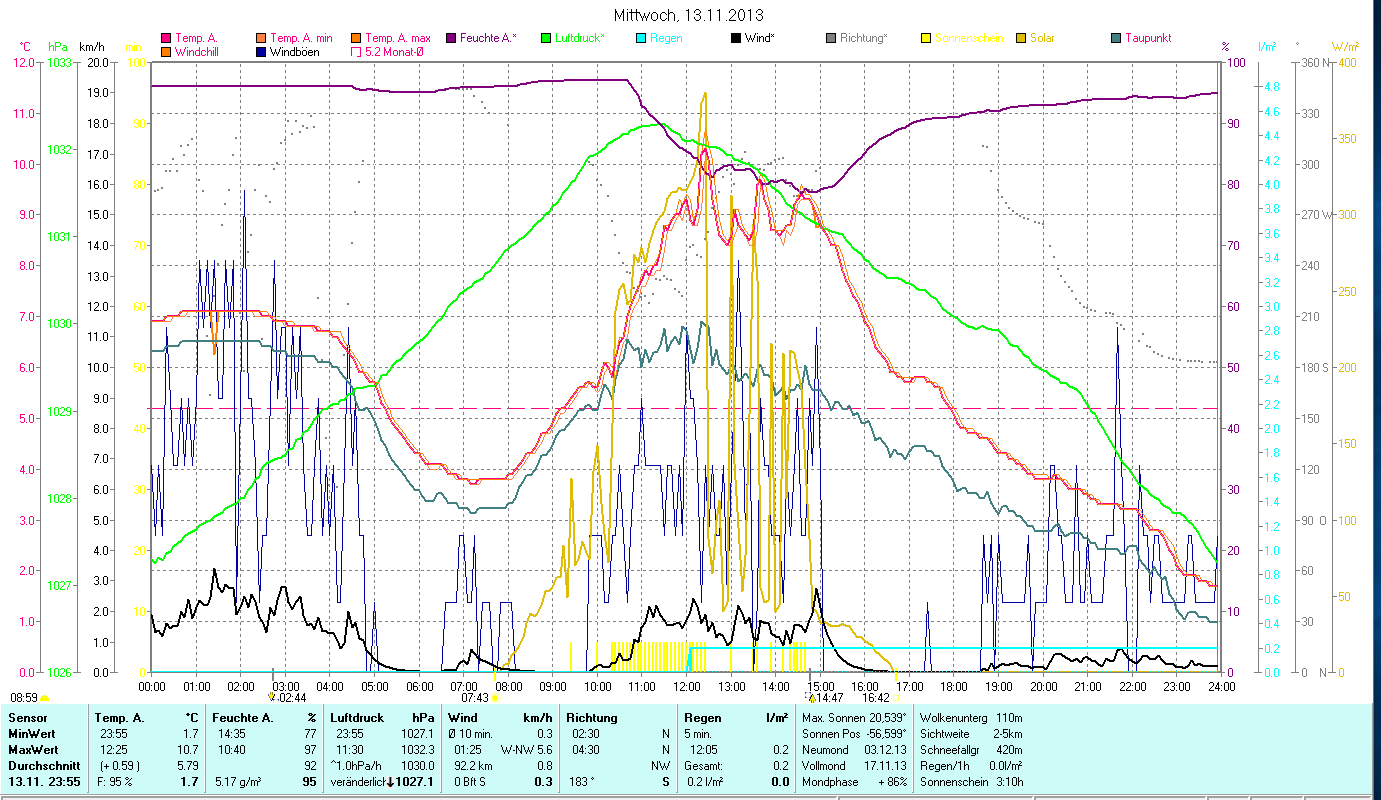
Task: Click the 'W/m²' axis unit label
Action: [1344, 47]
